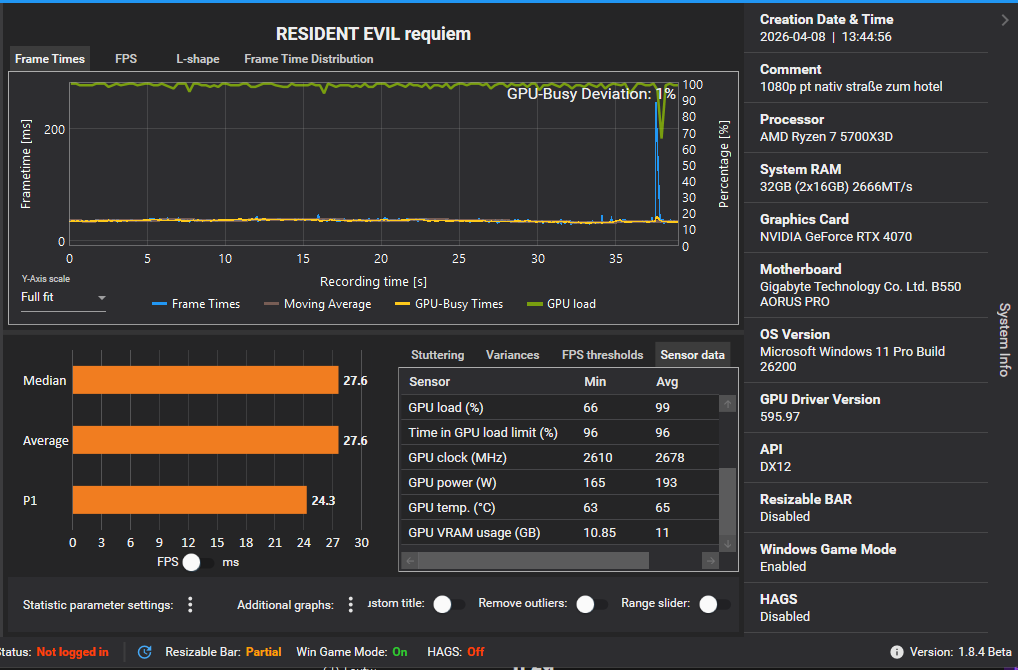Click the Average FPS bar
The width and height of the screenshot is (1018, 670).
206,440
